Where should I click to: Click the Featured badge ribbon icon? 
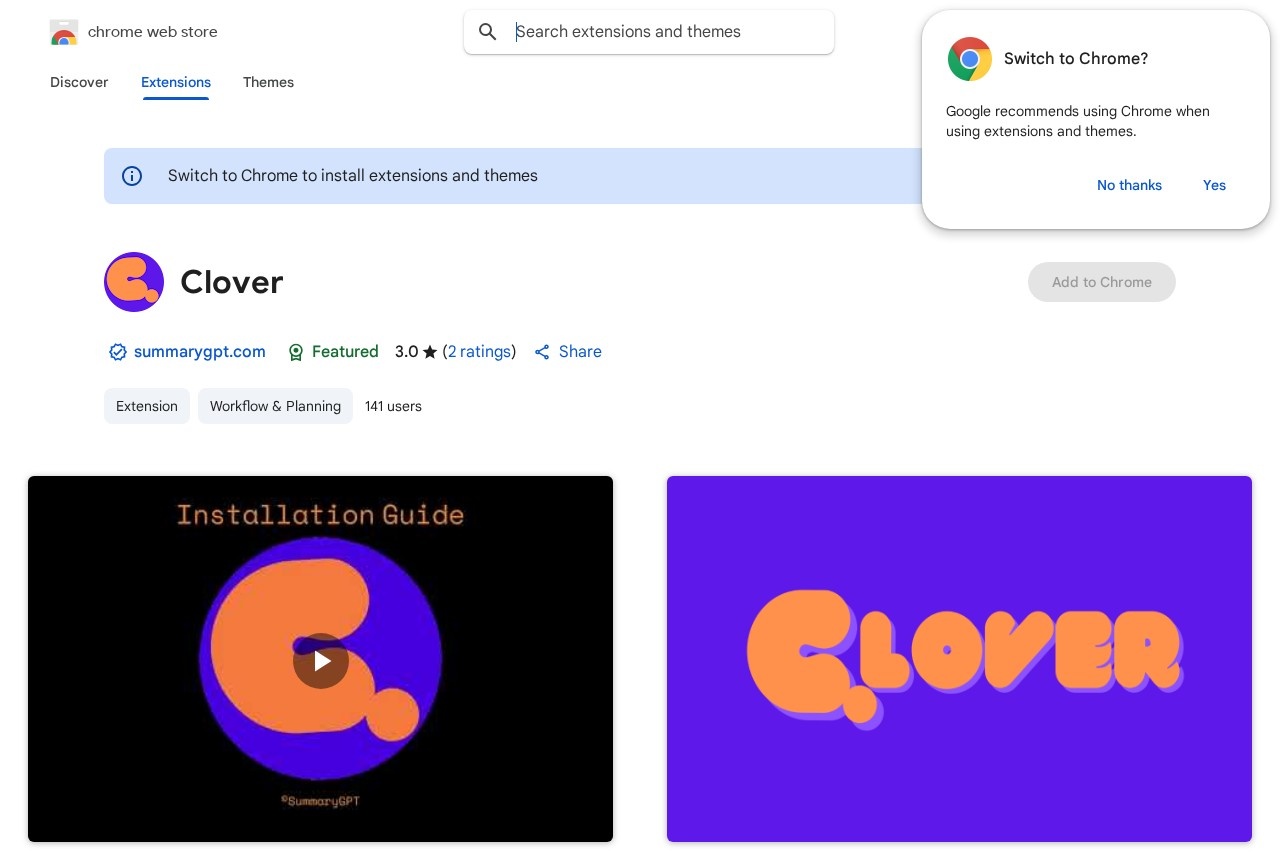coord(296,352)
